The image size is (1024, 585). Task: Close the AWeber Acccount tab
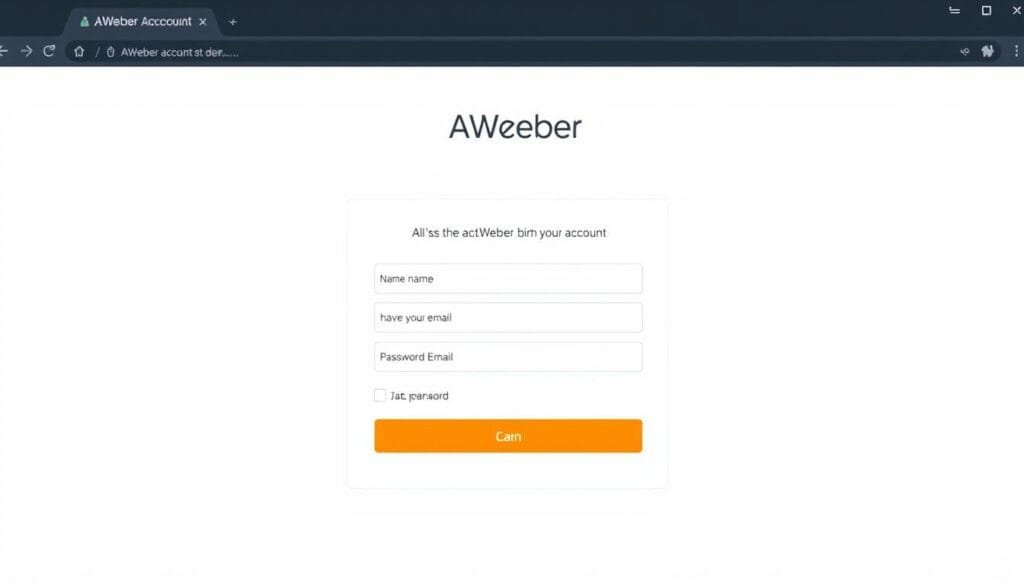pos(202,22)
